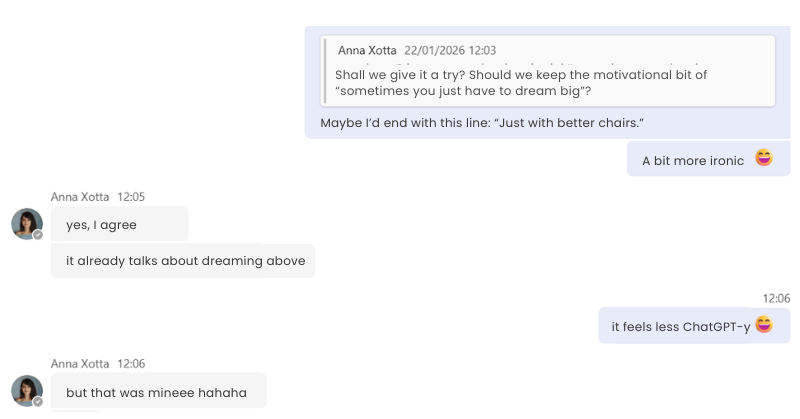Viewport: 800px width, 419px height.
Task: Select the "but that was mineee hahaha" message
Action: click(x=156, y=392)
